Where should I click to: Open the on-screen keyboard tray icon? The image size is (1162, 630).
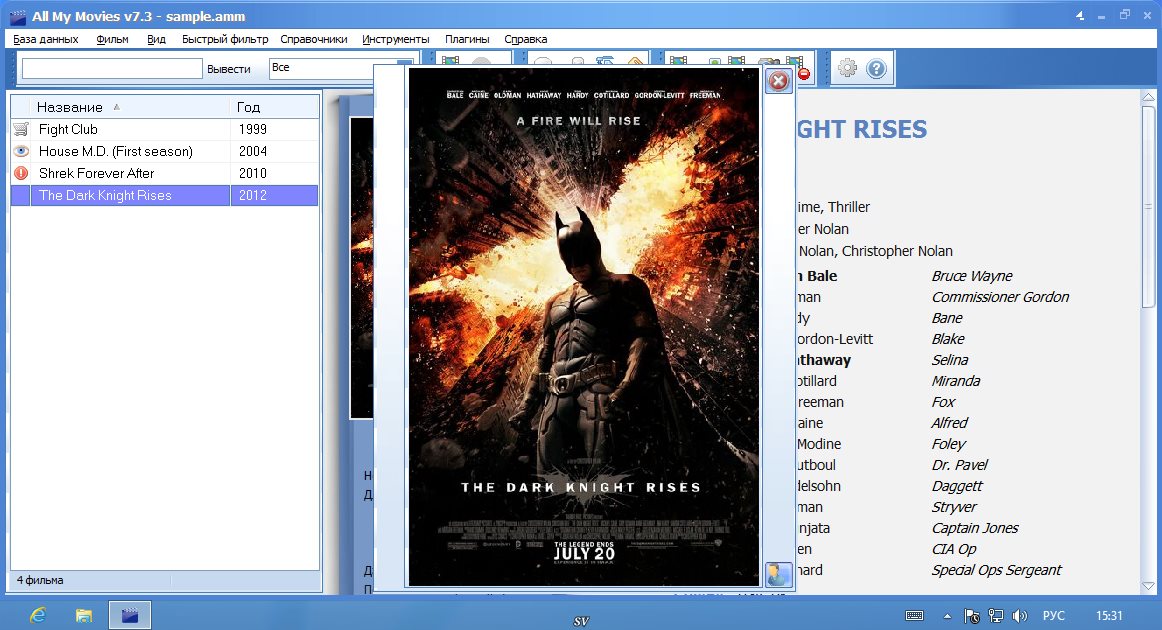click(x=914, y=616)
